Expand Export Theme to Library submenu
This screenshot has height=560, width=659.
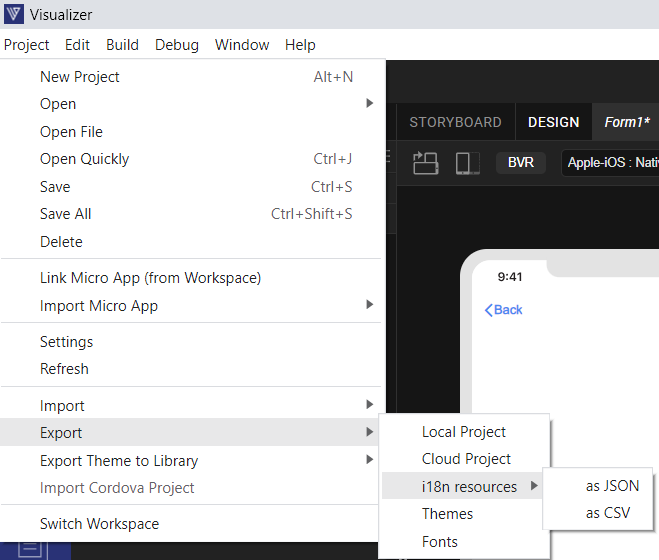point(369,460)
